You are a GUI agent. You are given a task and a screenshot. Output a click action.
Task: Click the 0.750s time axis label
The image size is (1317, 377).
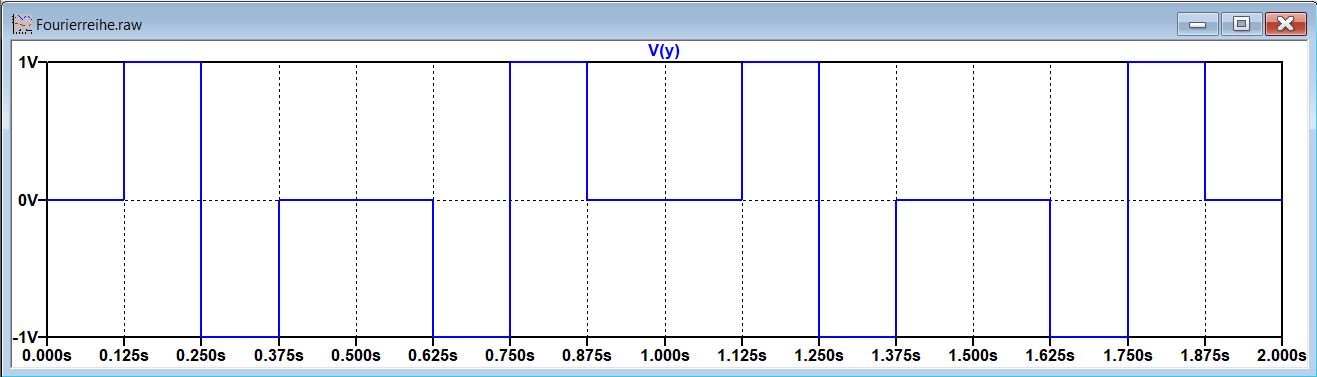click(510, 356)
